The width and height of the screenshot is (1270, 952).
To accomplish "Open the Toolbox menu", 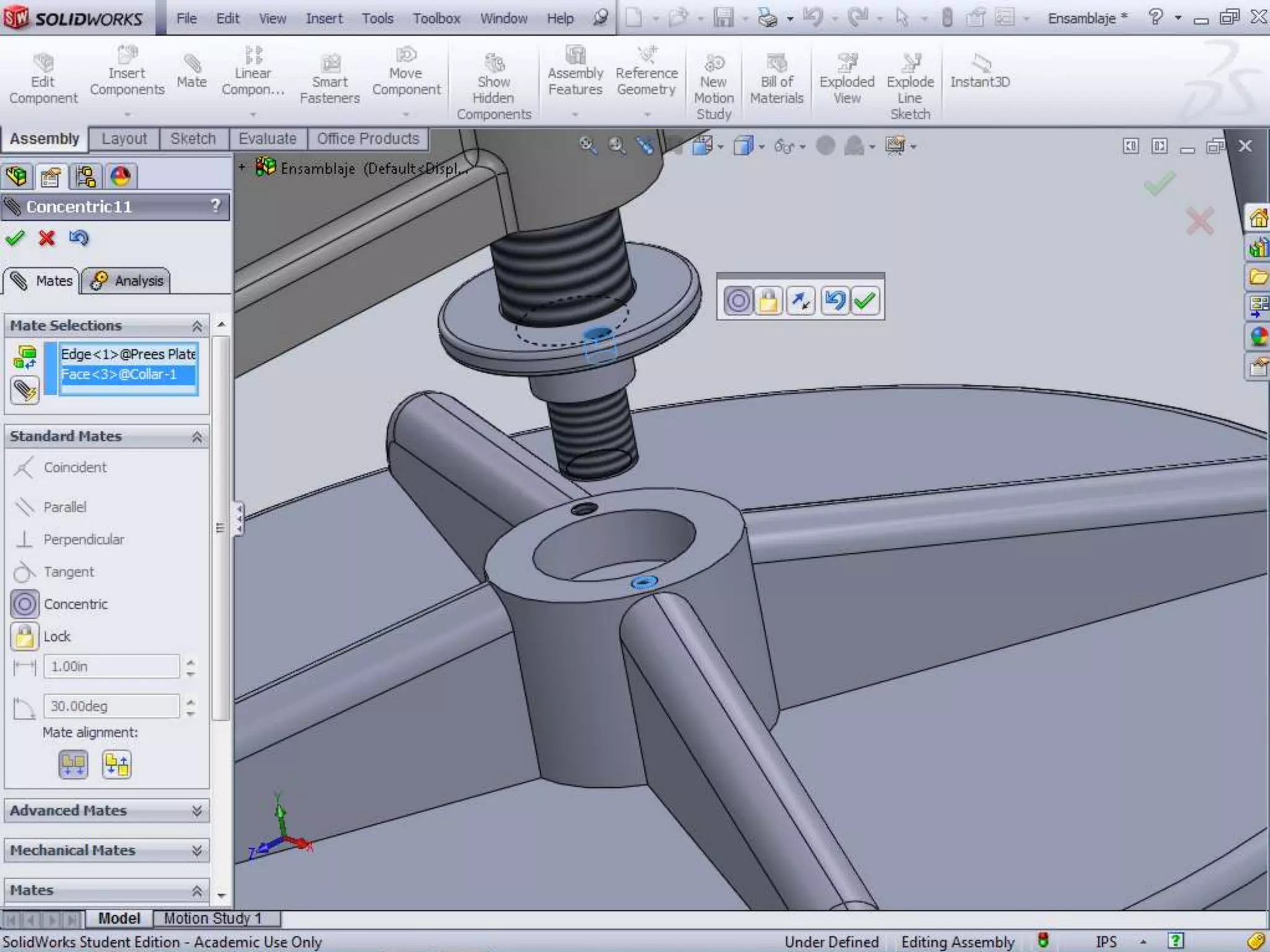I will pyautogui.click(x=437, y=19).
